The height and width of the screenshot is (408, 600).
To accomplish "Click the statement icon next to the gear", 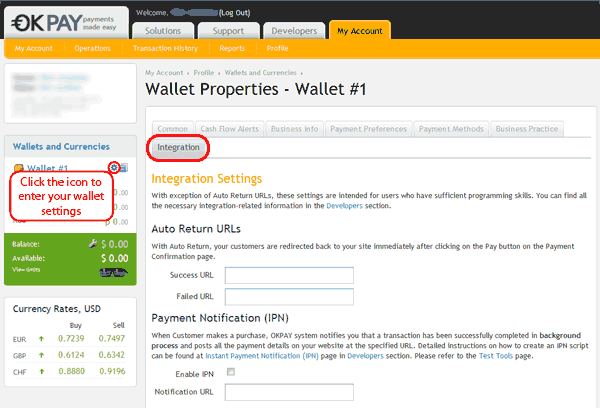I will point(124,168).
